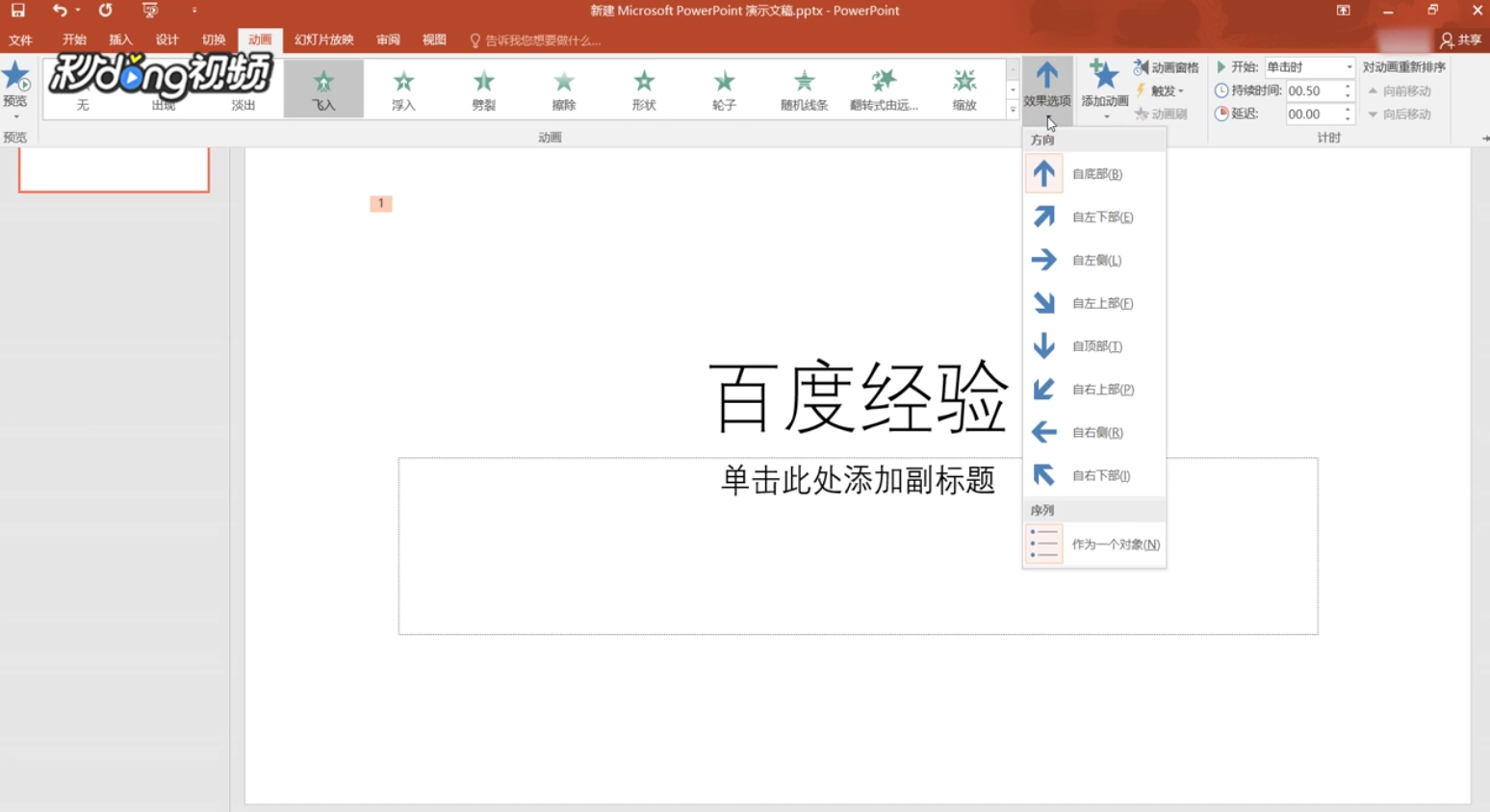Viewport: 1490px width, 812px height.
Task: Decrease 延迟 delay with down spinner
Action: [x=1348, y=118]
